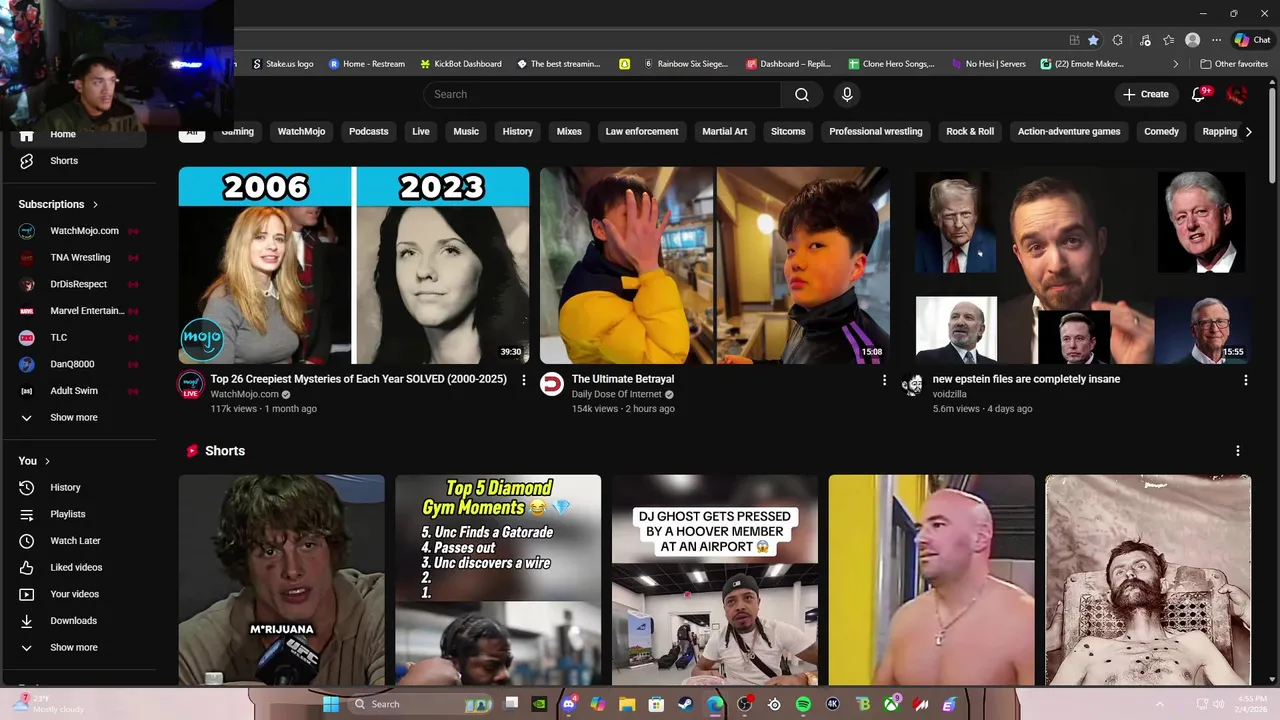Open options menu for Top 26 Creepiest Mysteries
Viewport: 1280px width, 720px height.
(524, 380)
